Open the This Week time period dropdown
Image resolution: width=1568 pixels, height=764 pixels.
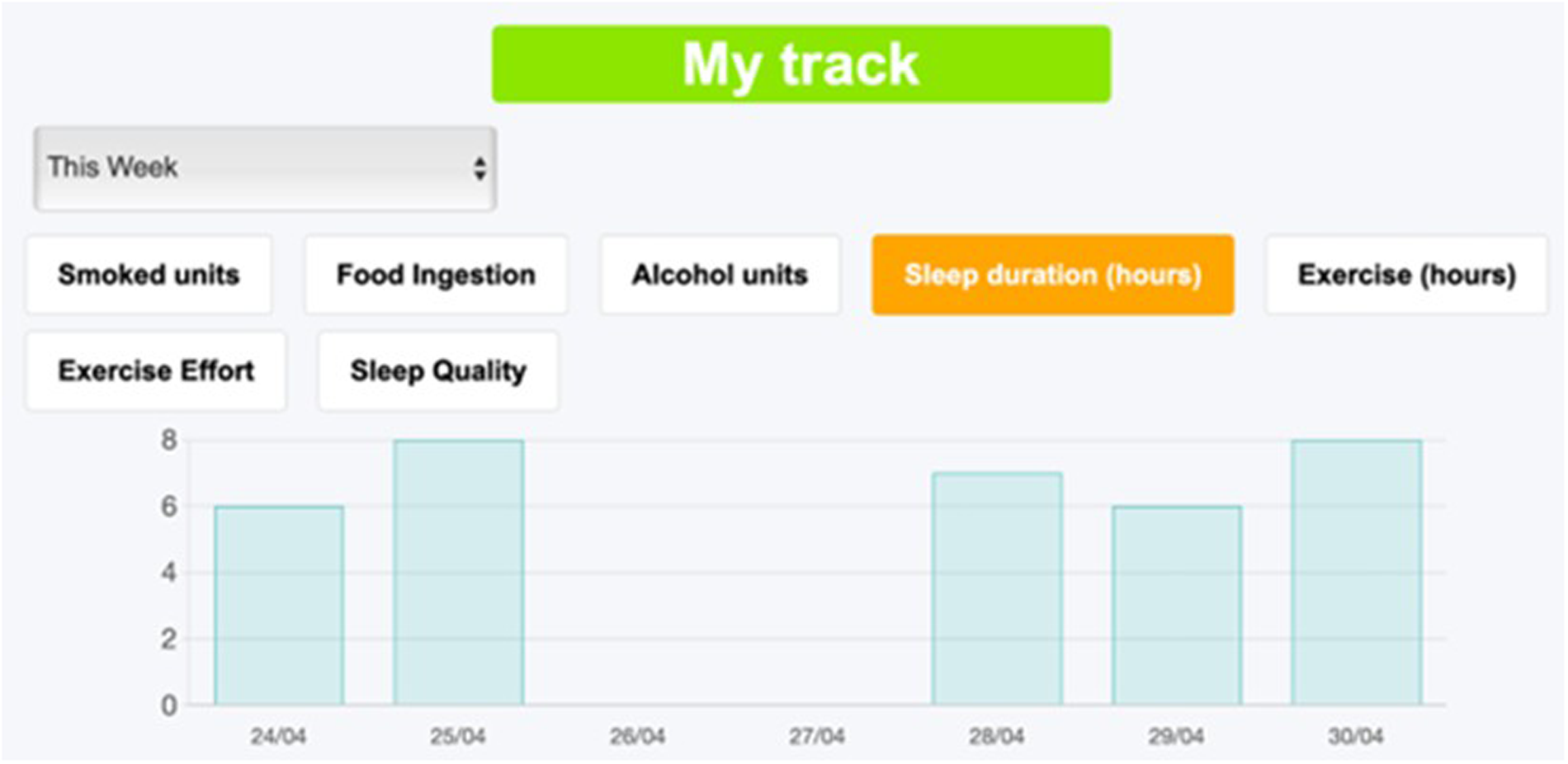[x=264, y=167]
